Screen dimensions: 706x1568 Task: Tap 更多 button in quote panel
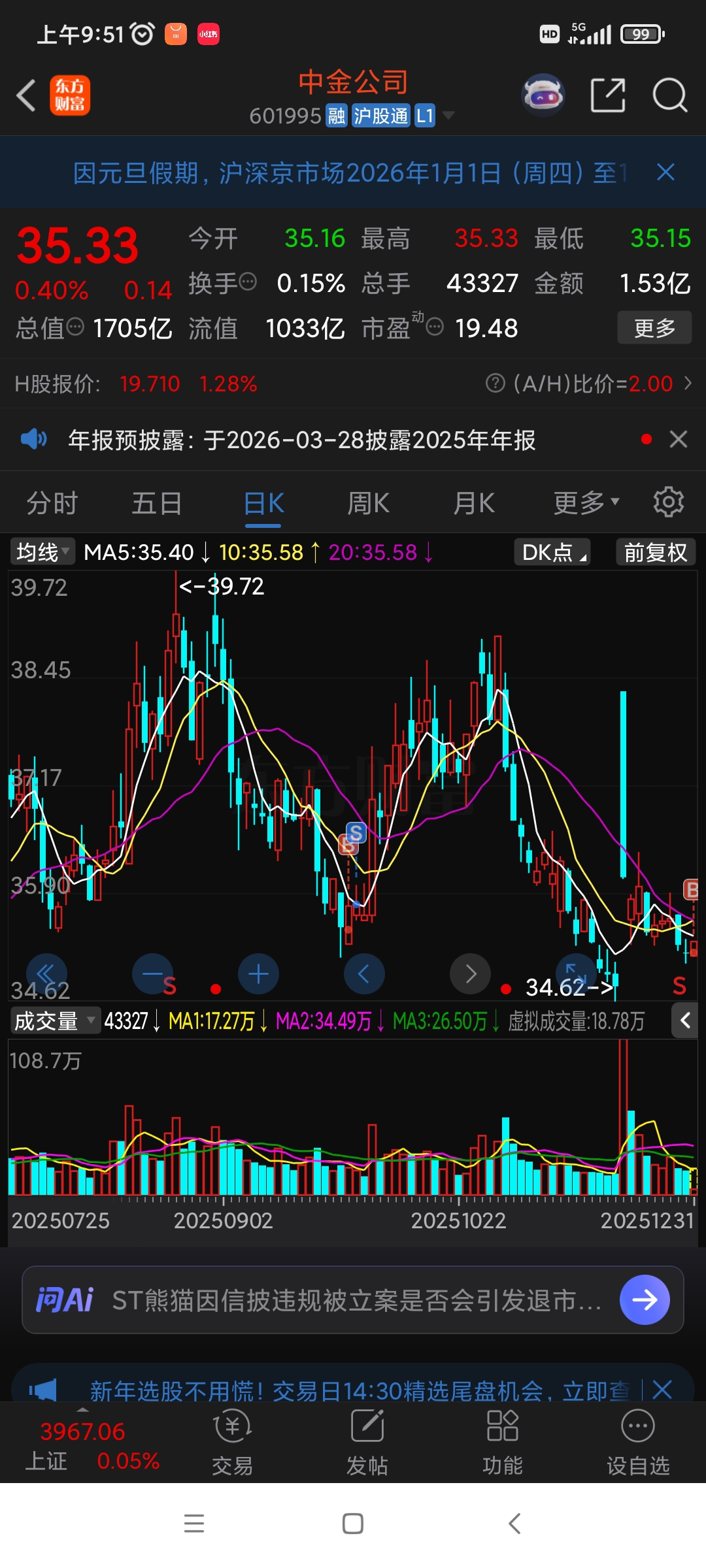point(654,327)
